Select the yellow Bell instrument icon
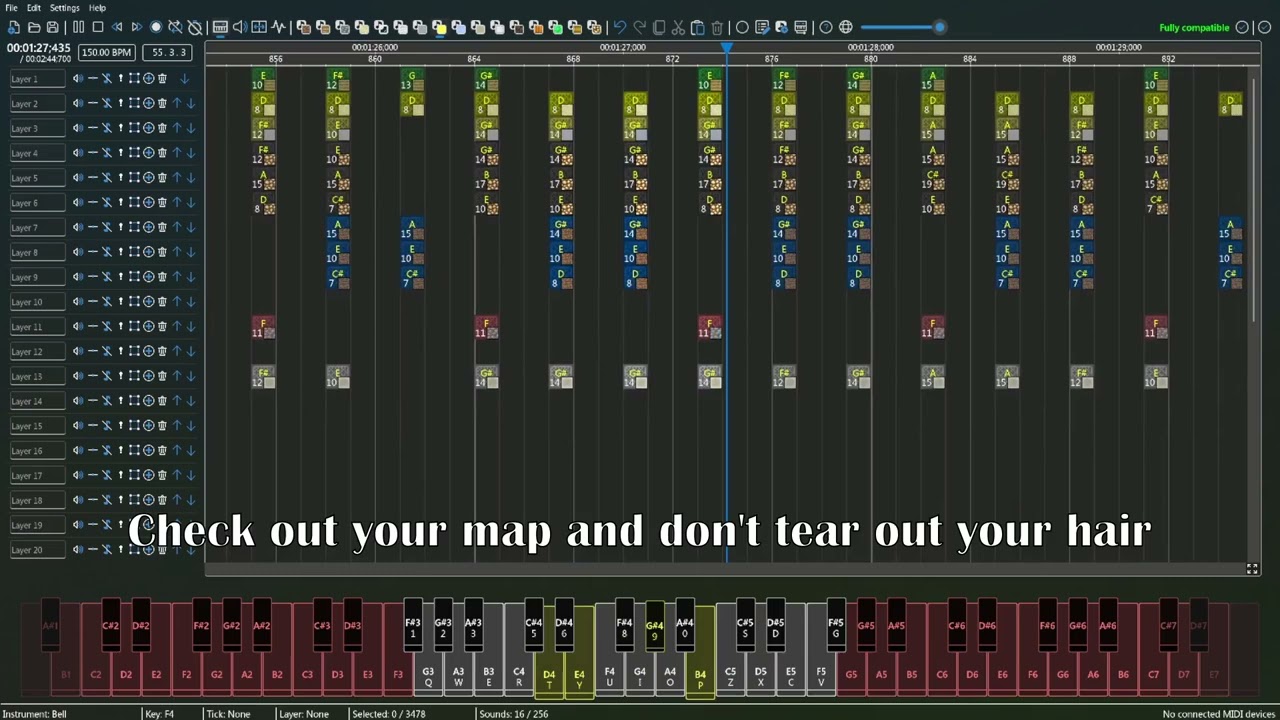This screenshot has width=1280, height=720. tap(439, 27)
